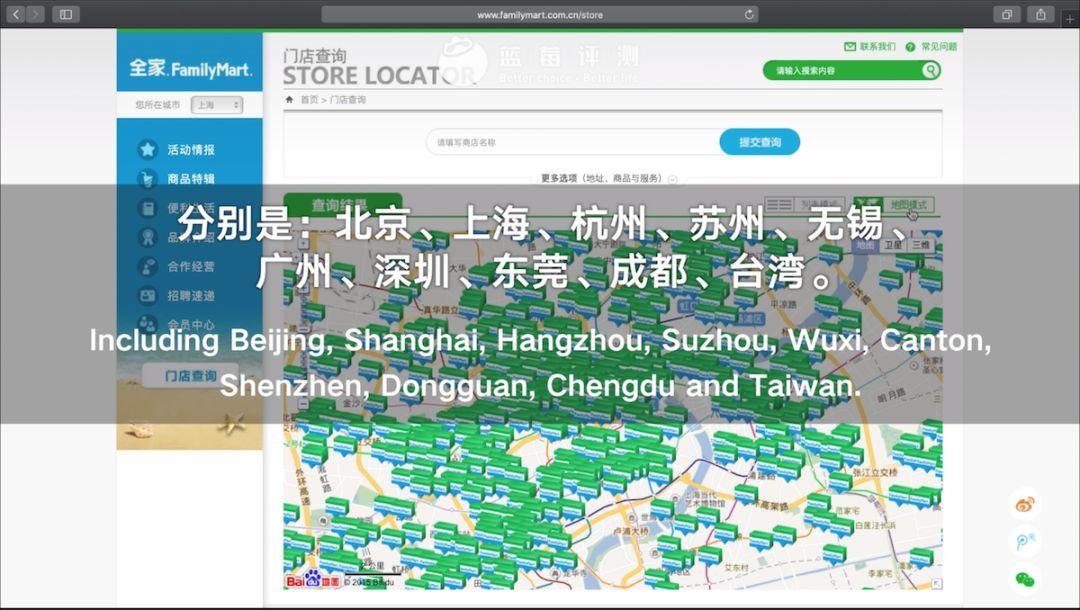
Task: Go to 首页 via the breadcrumb
Action: (x=309, y=100)
